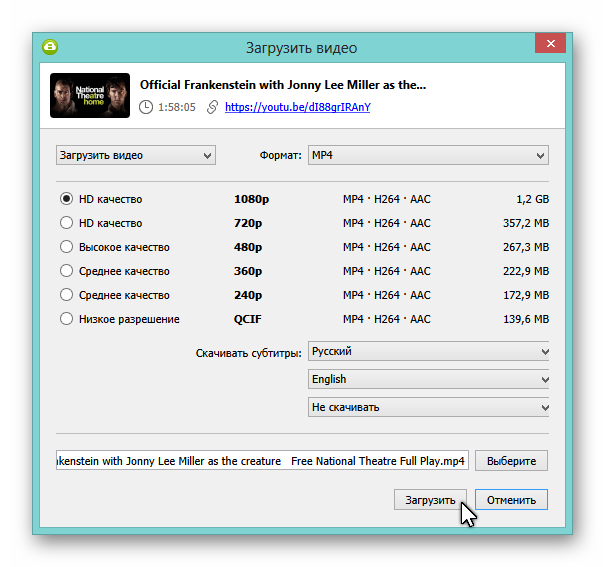Image resolution: width=605 pixels, height=567 pixels.
Task: Click the green app icon in title bar
Action: 50,47
